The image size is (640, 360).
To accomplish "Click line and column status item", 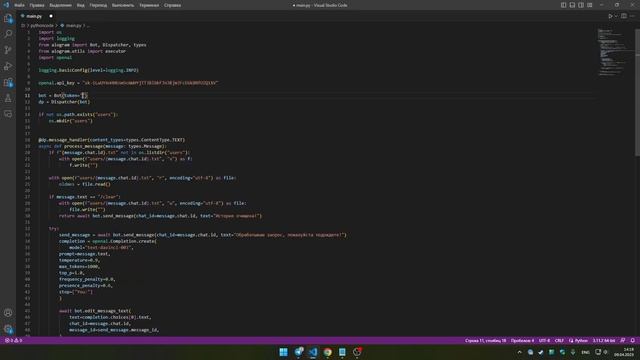I will [485, 340].
